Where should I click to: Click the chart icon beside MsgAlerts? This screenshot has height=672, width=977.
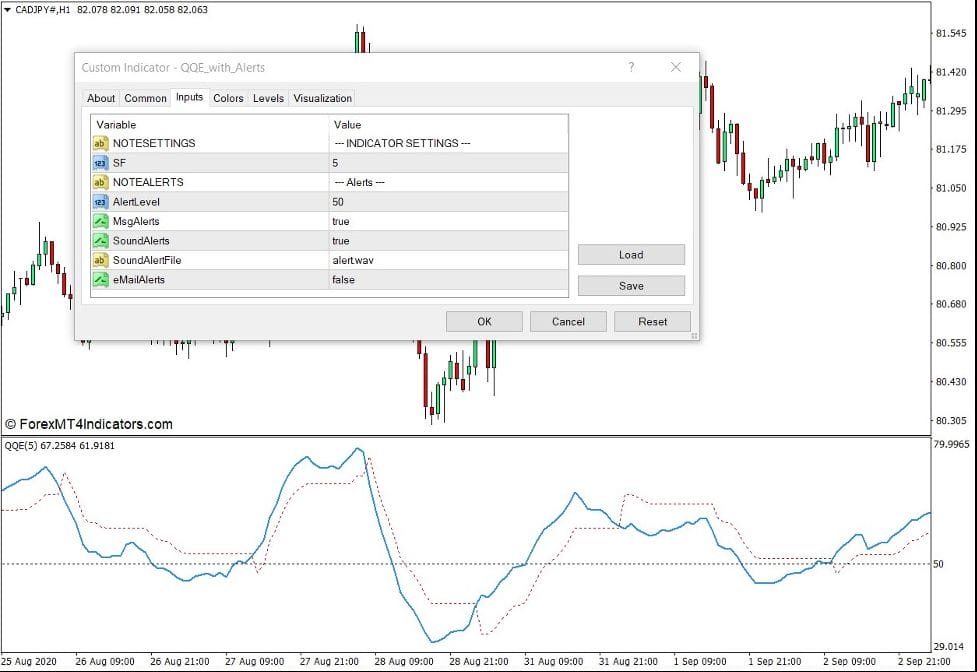click(99, 221)
